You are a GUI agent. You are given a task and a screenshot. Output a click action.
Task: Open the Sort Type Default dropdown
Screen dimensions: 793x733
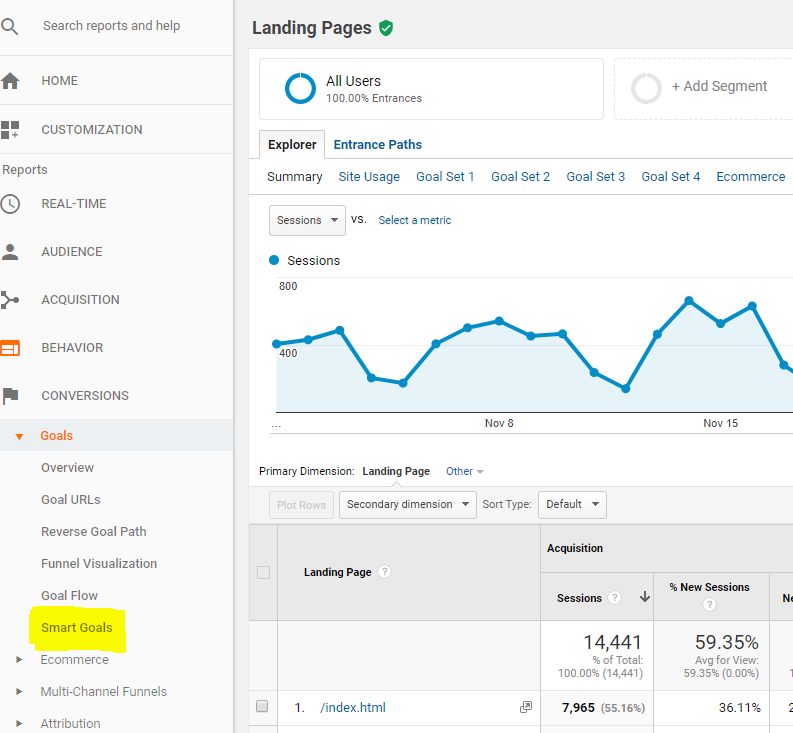(572, 505)
